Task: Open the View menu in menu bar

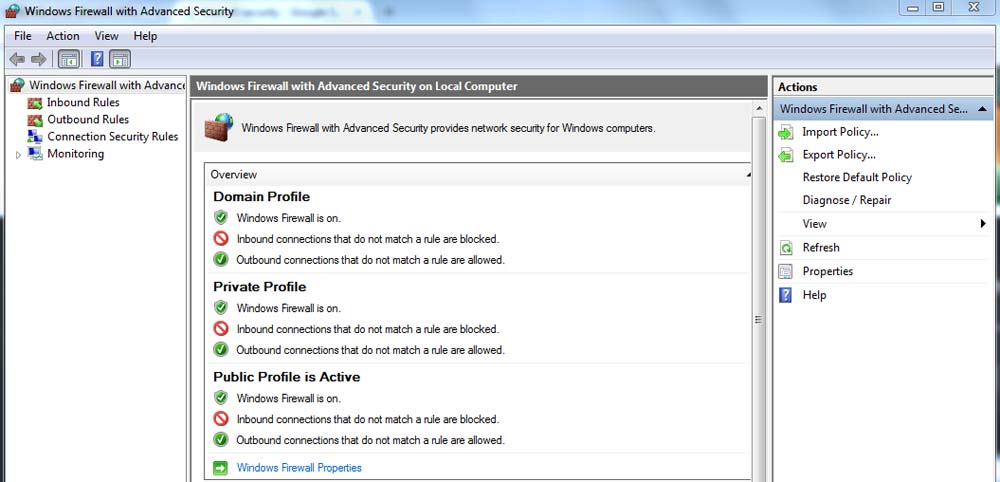Action: pos(107,36)
